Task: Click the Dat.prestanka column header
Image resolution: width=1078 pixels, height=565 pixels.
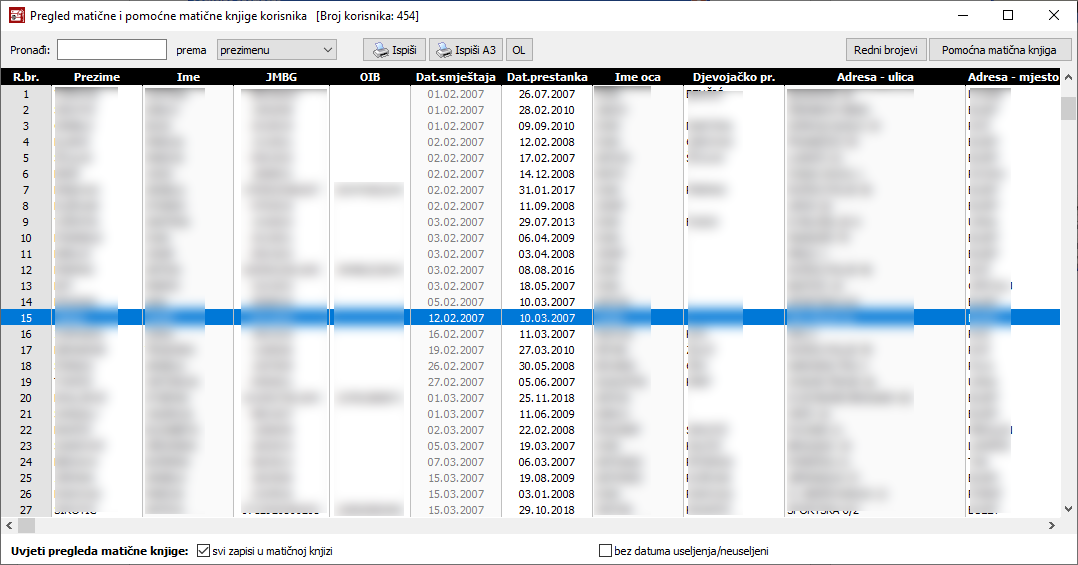Action: (547, 77)
